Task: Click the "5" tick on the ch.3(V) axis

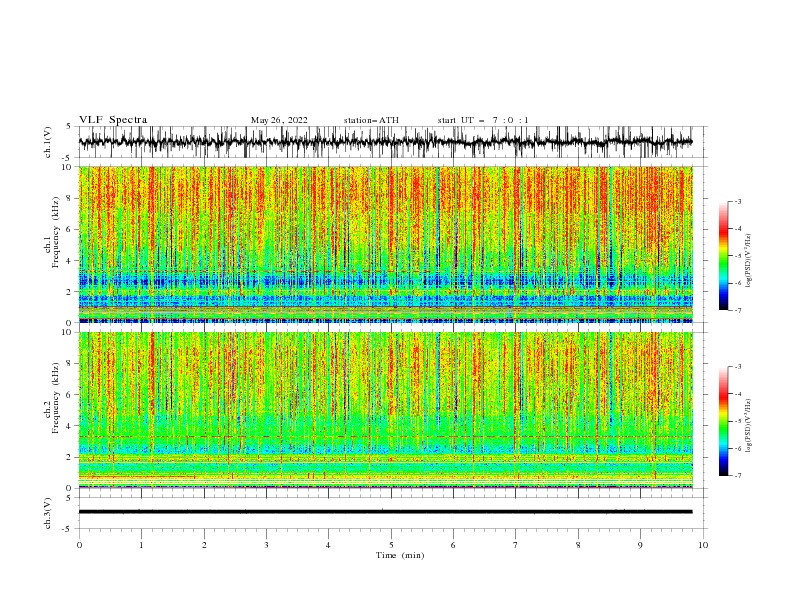Action: [x=71, y=498]
